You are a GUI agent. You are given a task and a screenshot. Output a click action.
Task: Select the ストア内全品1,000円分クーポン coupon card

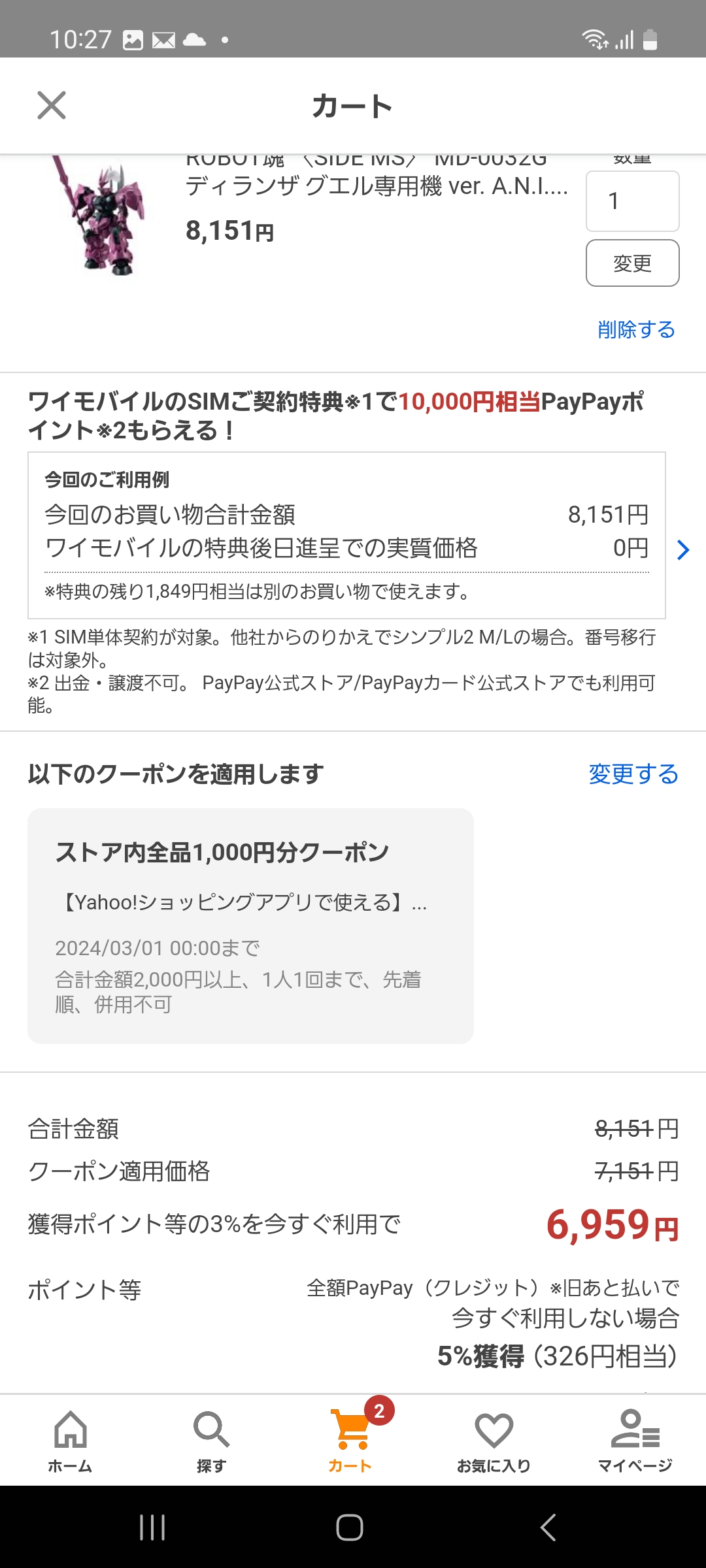(250, 925)
